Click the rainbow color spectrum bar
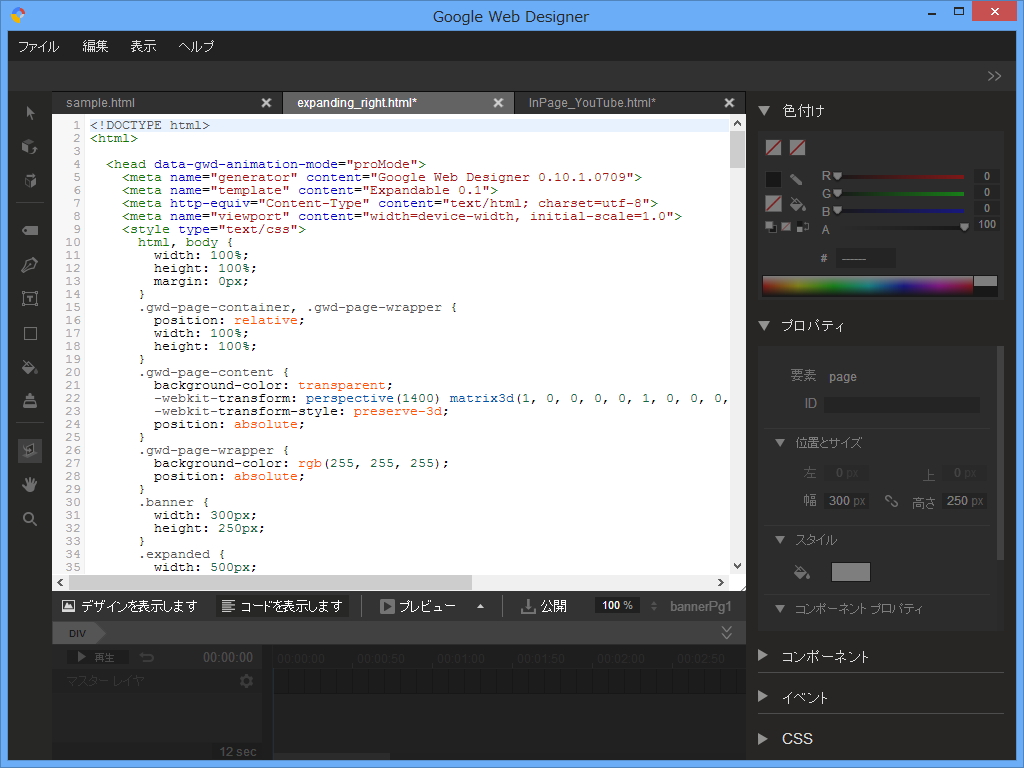Screen dimensions: 1024x768 pyautogui.click(x=866, y=286)
